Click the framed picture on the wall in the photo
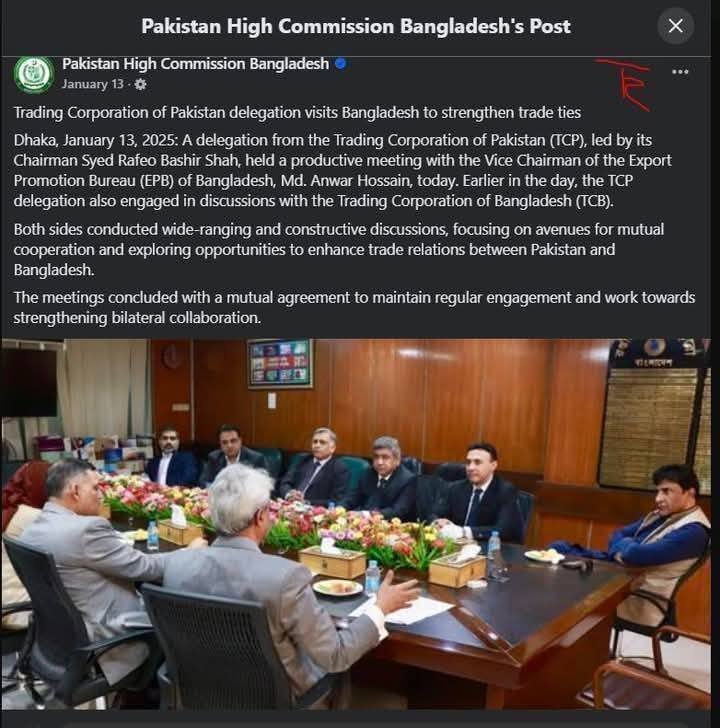This screenshot has width=720, height=728. pyautogui.click(x=280, y=364)
